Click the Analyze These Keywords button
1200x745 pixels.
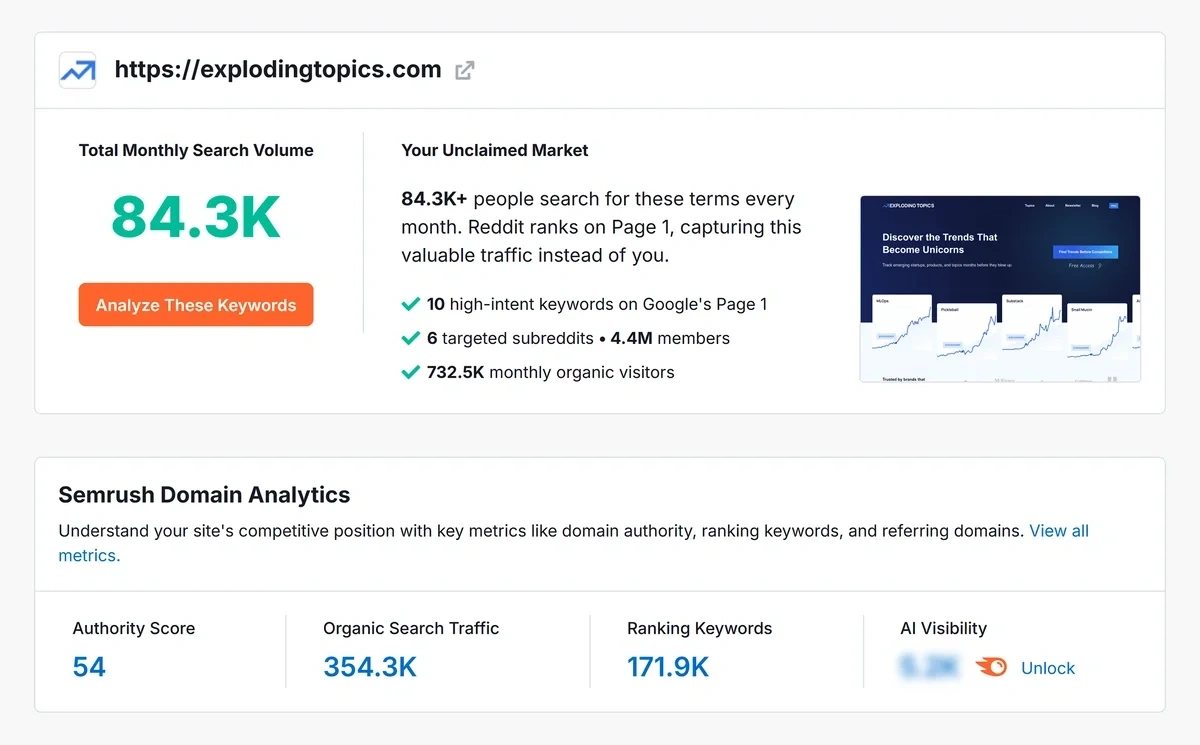(x=195, y=304)
